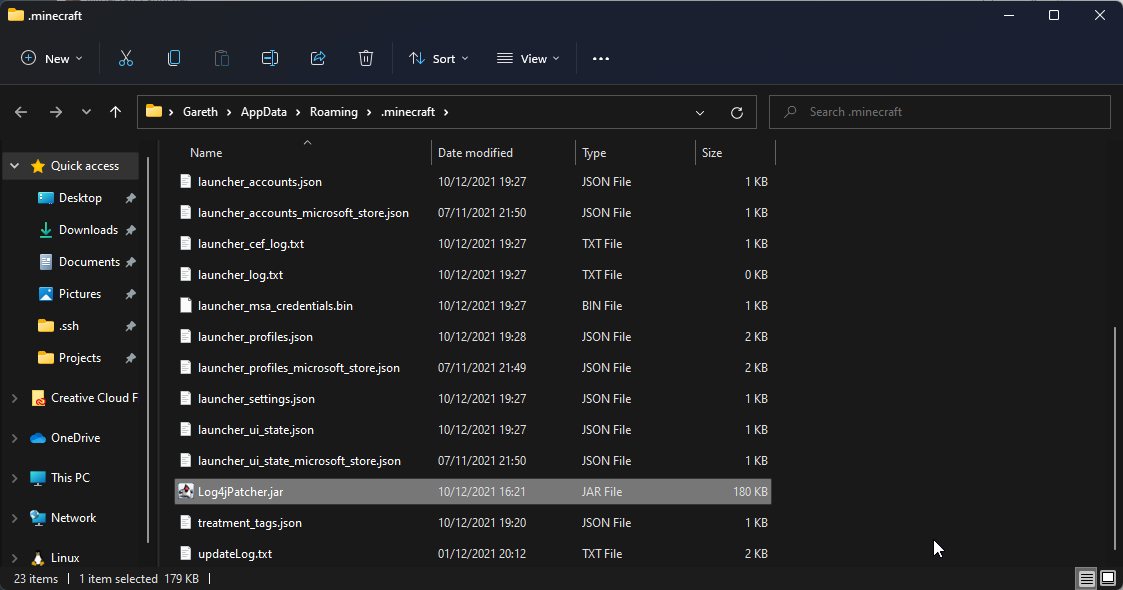Click the Cut scissors icon
Viewport: 1123px width, 590px height.
coord(125,59)
